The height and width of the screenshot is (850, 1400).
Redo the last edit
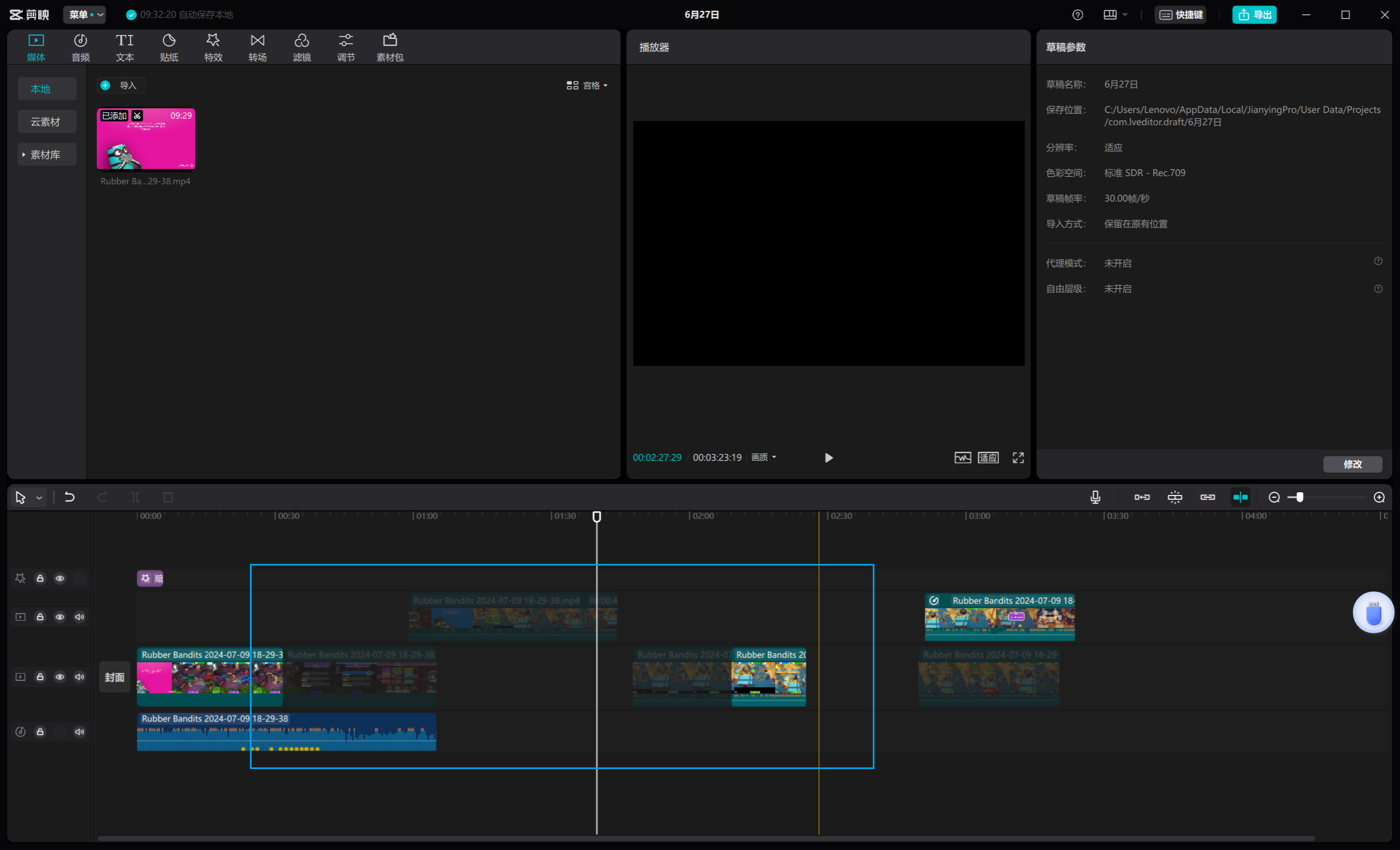102,498
